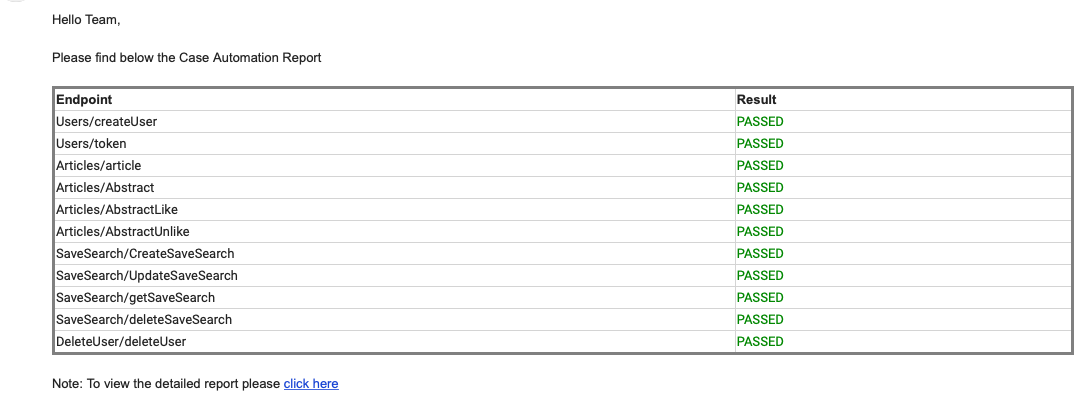Select the Users/createUser endpoint cell
Screen dimensions: 1086x401
pos(106,122)
